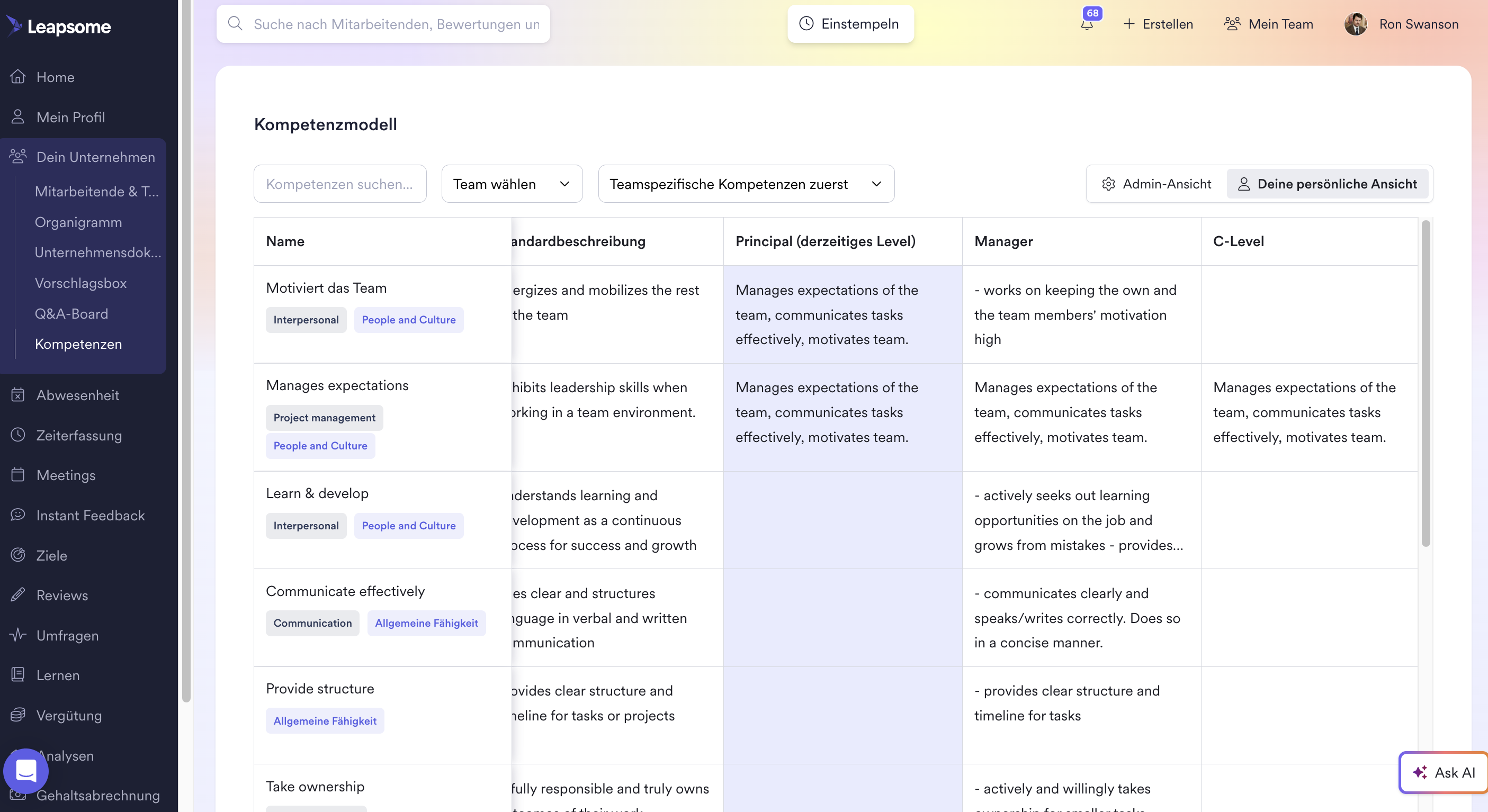Open Analysen in sidebar
Image resolution: width=1488 pixels, height=812 pixels.
click(x=65, y=755)
